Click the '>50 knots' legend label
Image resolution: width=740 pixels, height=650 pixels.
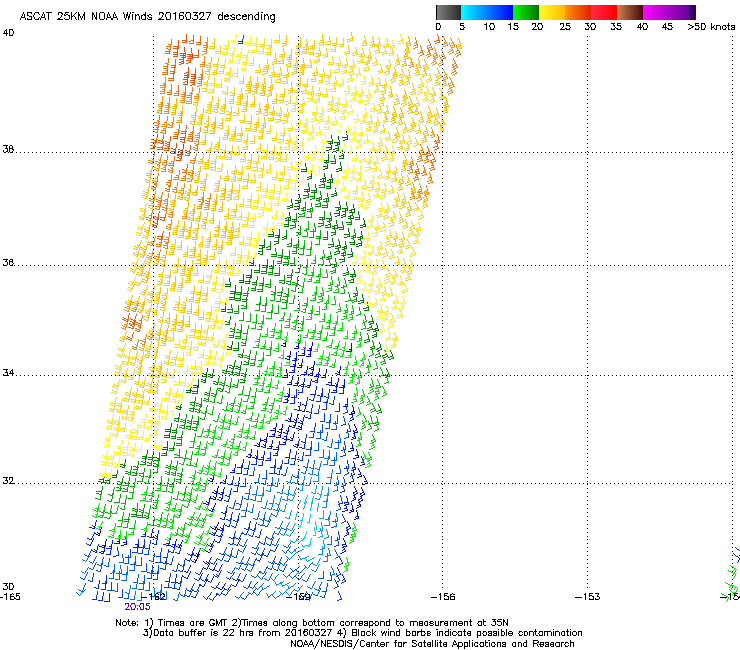[x=711, y=27]
